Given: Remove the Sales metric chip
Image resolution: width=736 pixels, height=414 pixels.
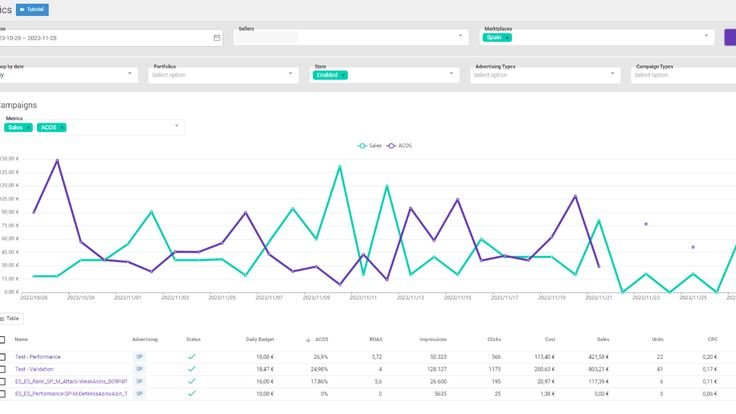Looking at the screenshot, I should (28, 127).
